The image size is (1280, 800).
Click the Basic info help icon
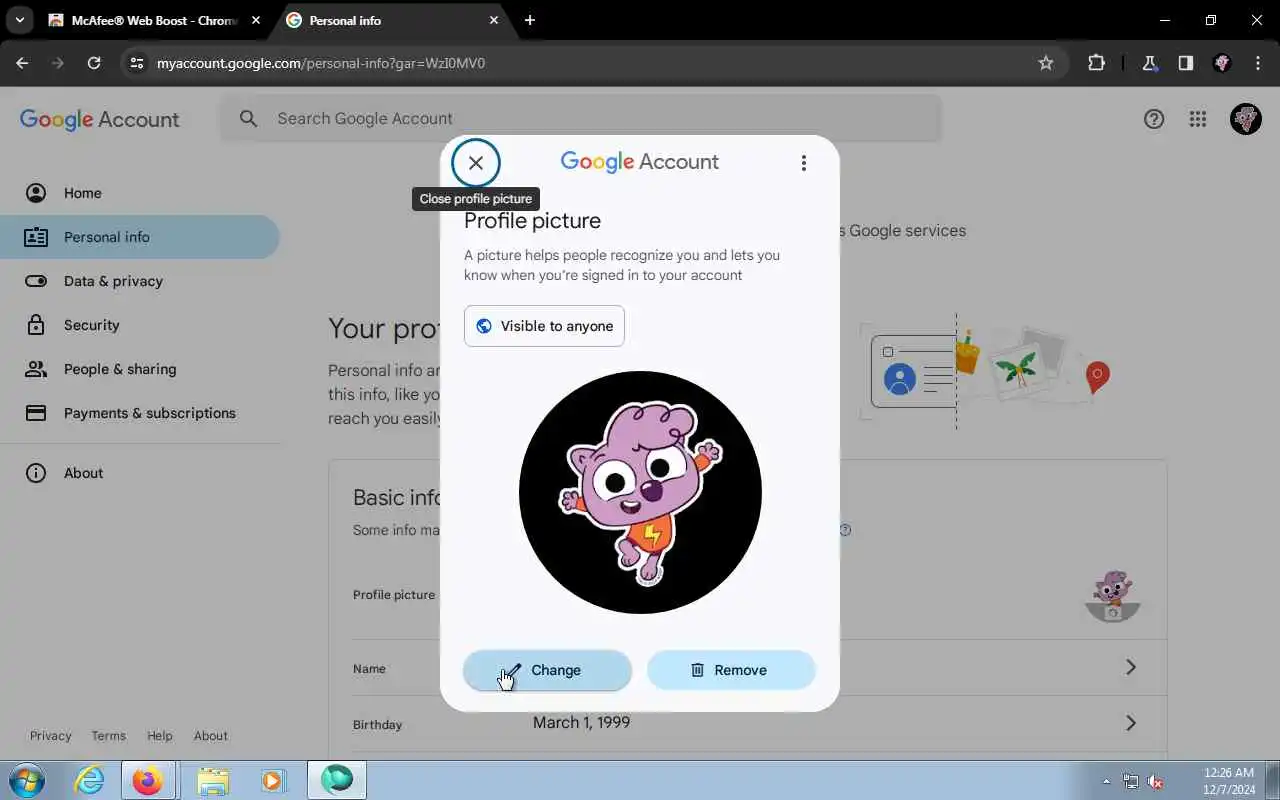845,530
